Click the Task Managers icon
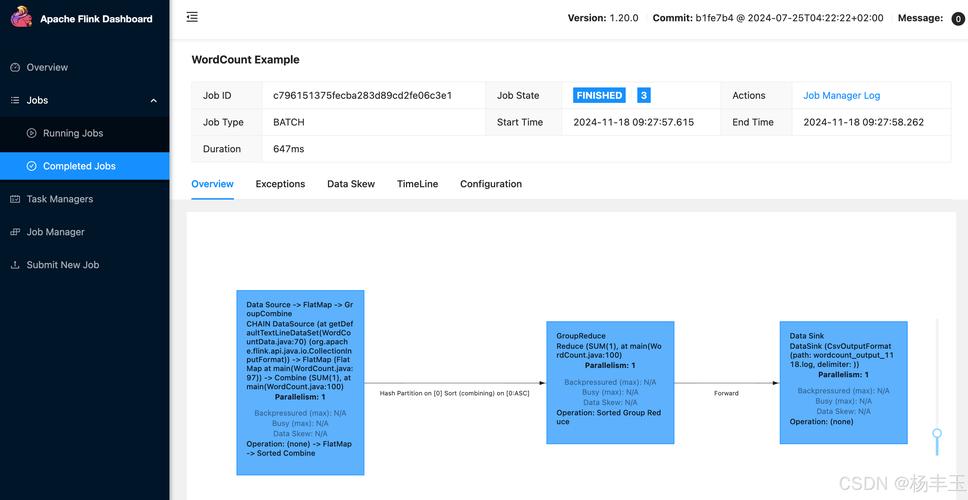The width and height of the screenshot is (968, 500). tap(15, 199)
